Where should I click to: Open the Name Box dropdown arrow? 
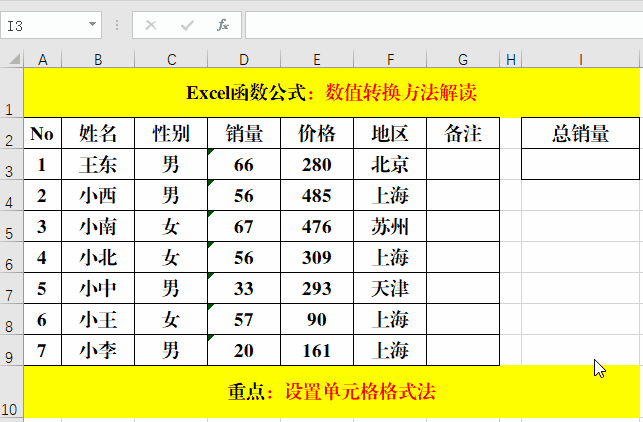pyautogui.click(x=93, y=25)
